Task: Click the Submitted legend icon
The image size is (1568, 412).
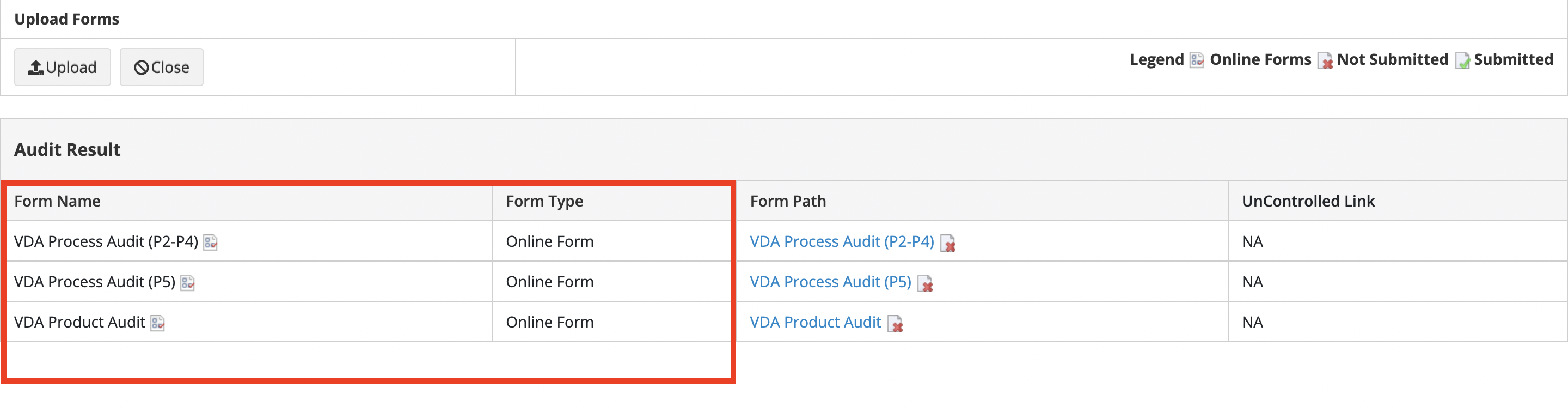Action: [1462, 60]
